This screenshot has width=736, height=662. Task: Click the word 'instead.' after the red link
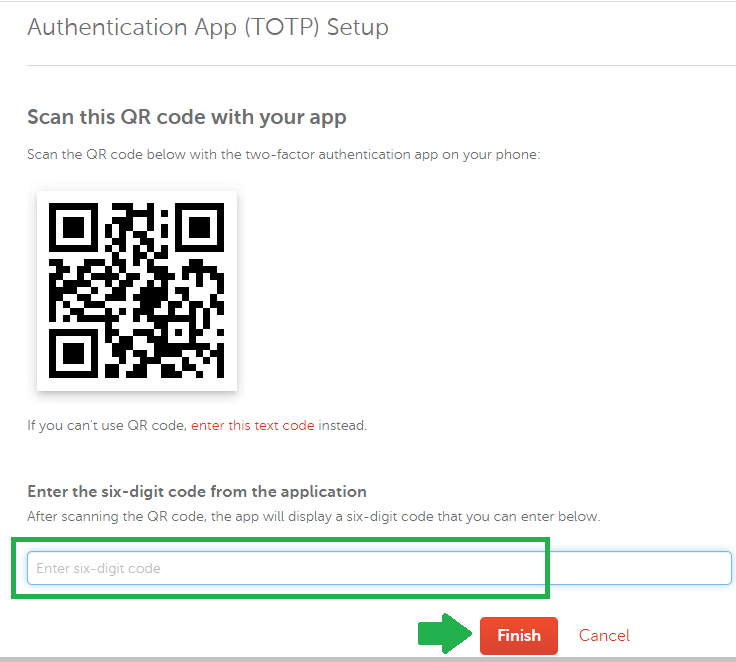click(x=343, y=425)
